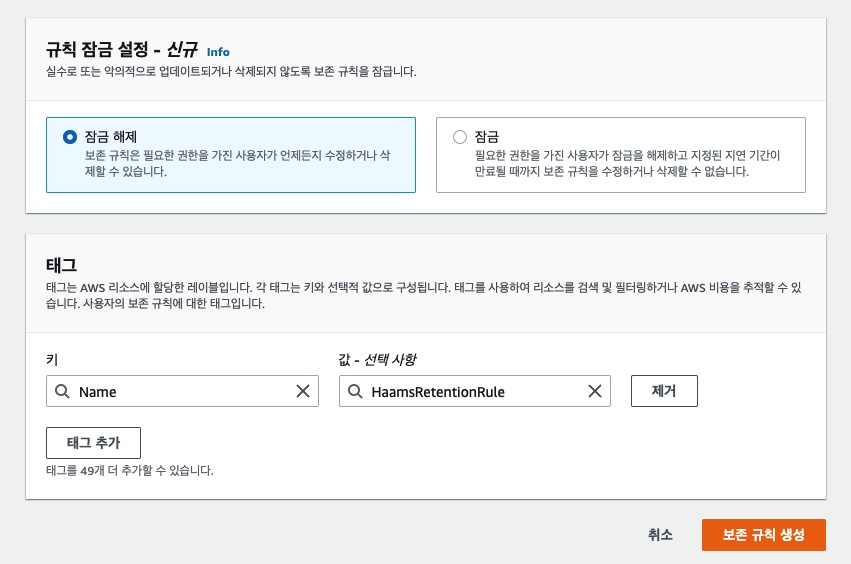
Task: Click the 키 field label
Action: pos(52,359)
